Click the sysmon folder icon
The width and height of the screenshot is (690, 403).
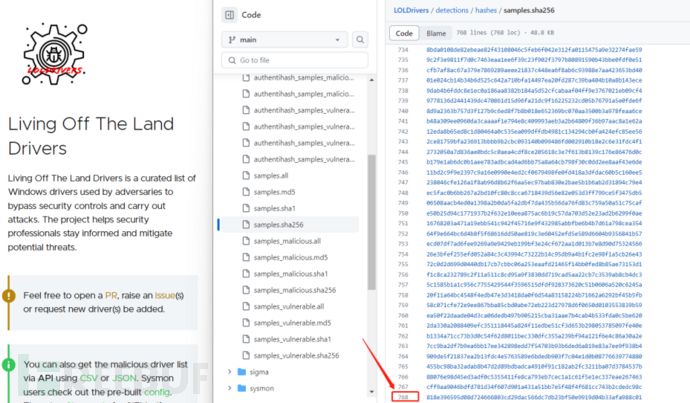(240, 387)
